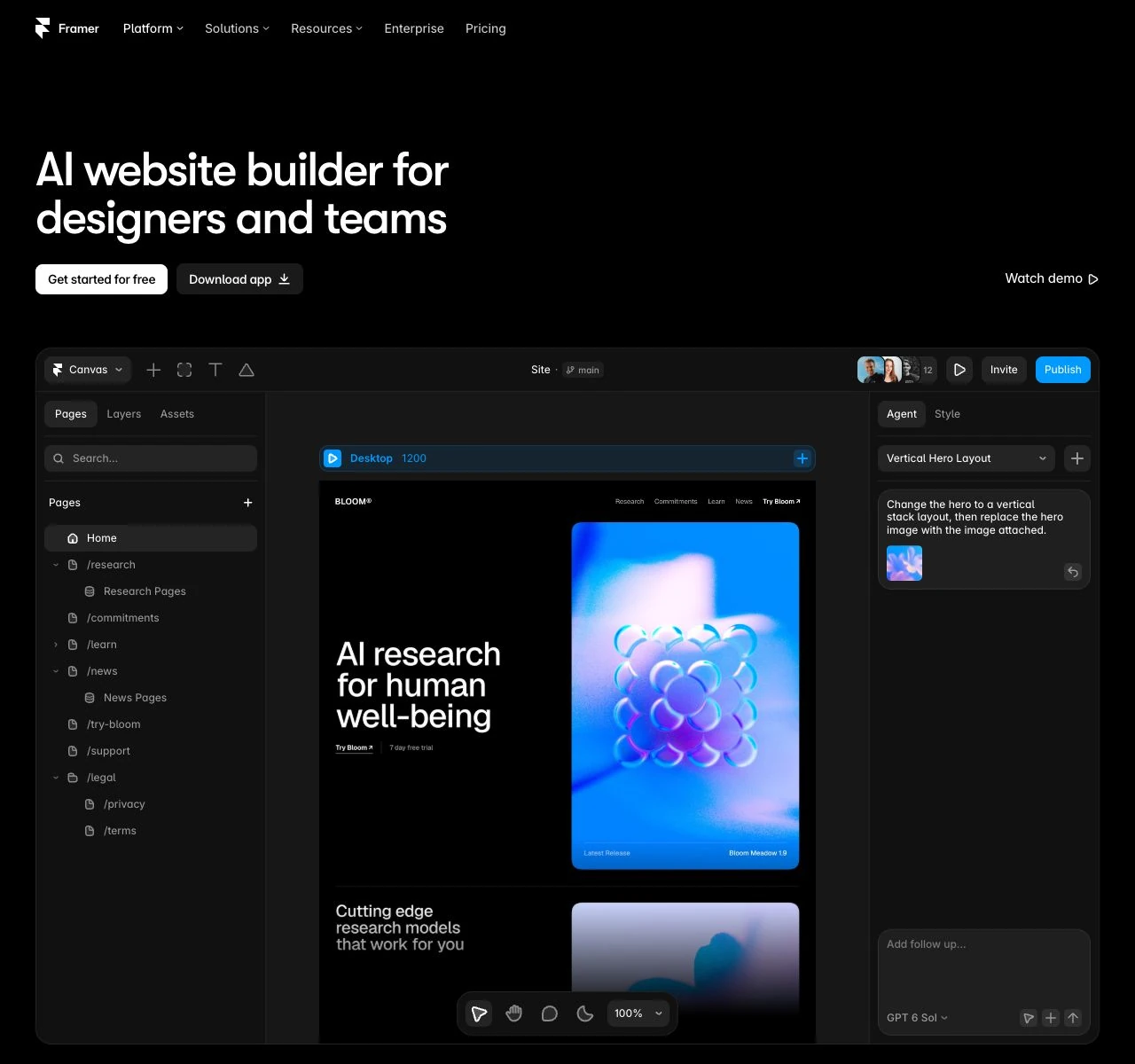Collapse the /research page tree
The width and height of the screenshot is (1135, 1064).
coord(56,565)
